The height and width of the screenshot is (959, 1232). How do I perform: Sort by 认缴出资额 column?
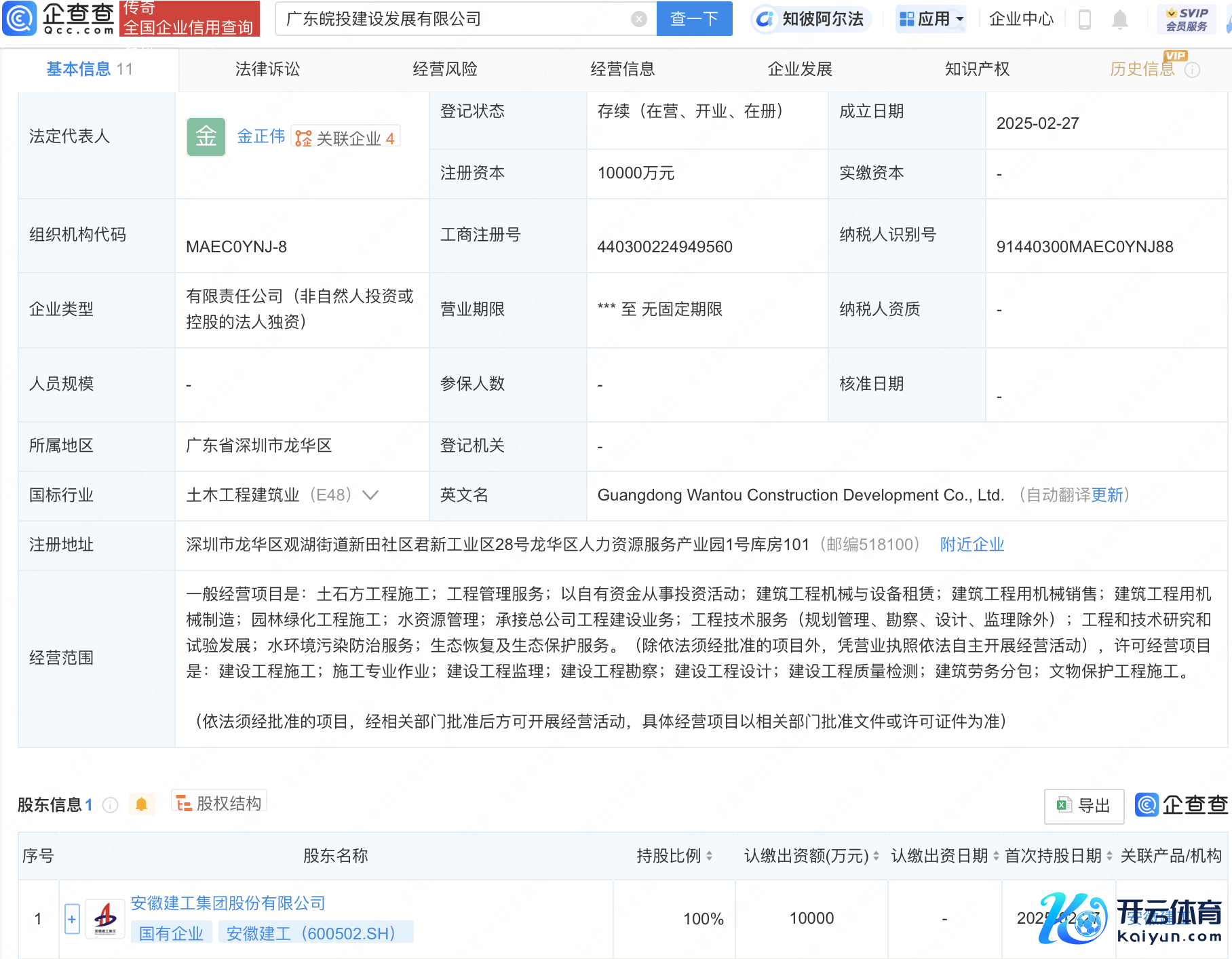876,856
